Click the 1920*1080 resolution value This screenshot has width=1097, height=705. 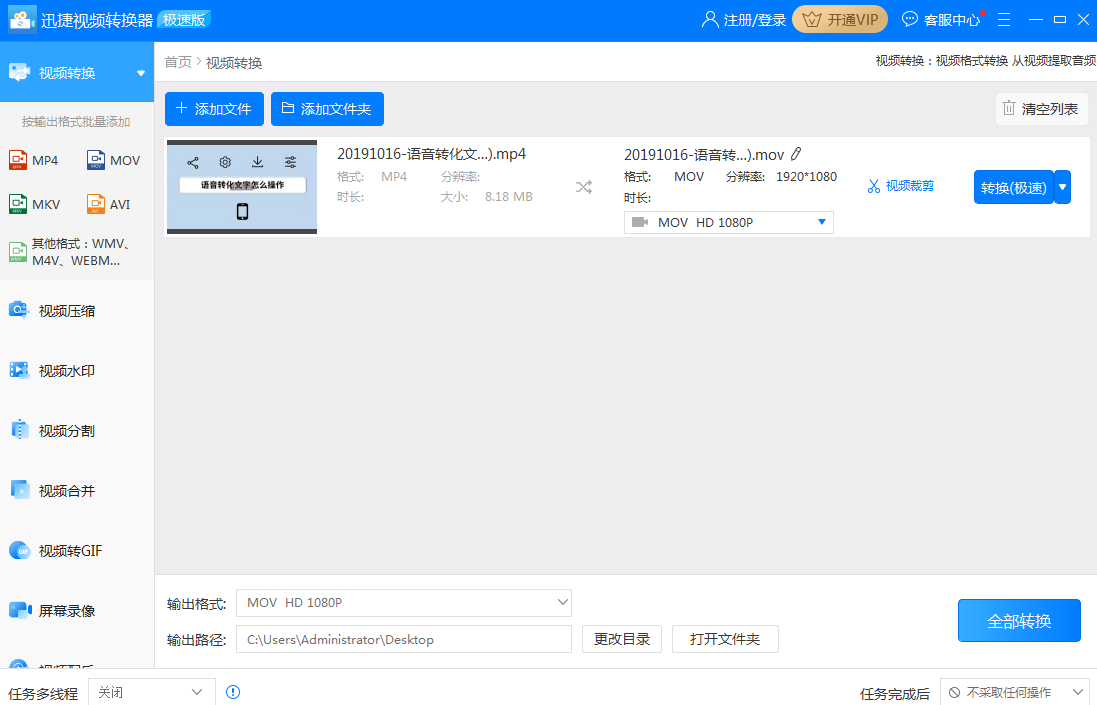pyautogui.click(x=806, y=177)
